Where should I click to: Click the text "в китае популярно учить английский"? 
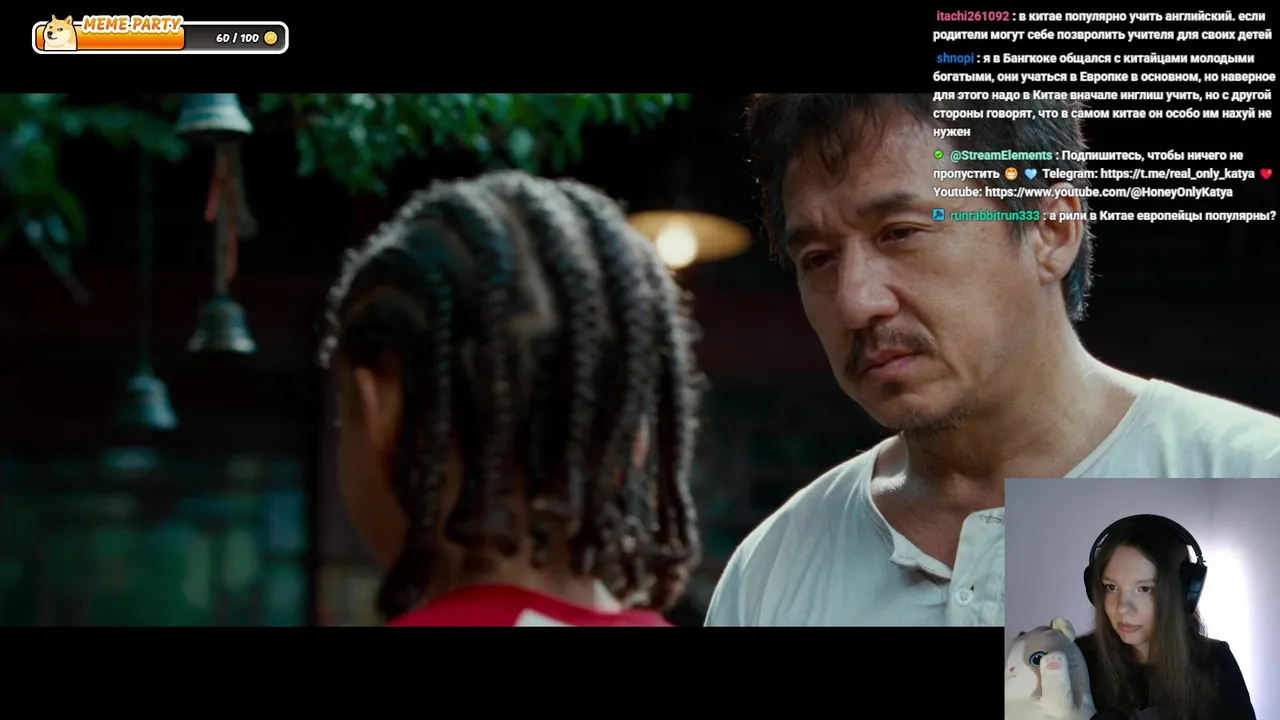(x=1126, y=16)
